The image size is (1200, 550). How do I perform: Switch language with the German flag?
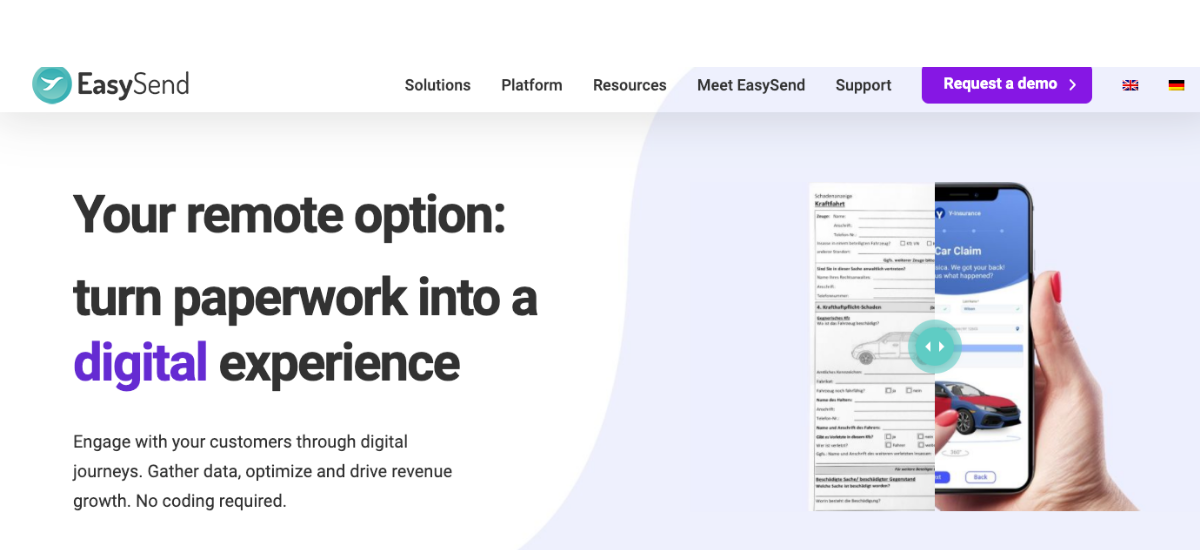(x=1176, y=85)
